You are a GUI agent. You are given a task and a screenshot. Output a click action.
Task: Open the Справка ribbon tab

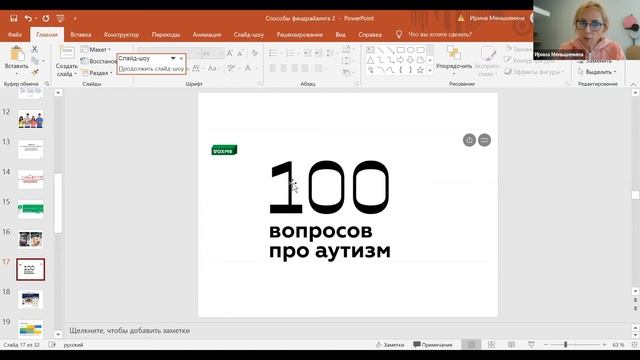click(370, 35)
